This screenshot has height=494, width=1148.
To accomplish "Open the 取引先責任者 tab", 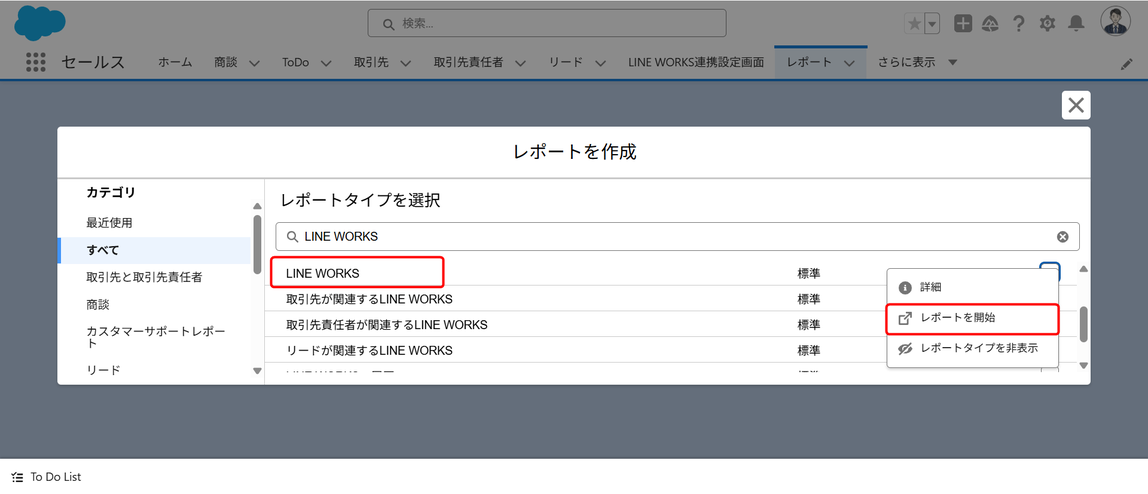I will coord(468,62).
